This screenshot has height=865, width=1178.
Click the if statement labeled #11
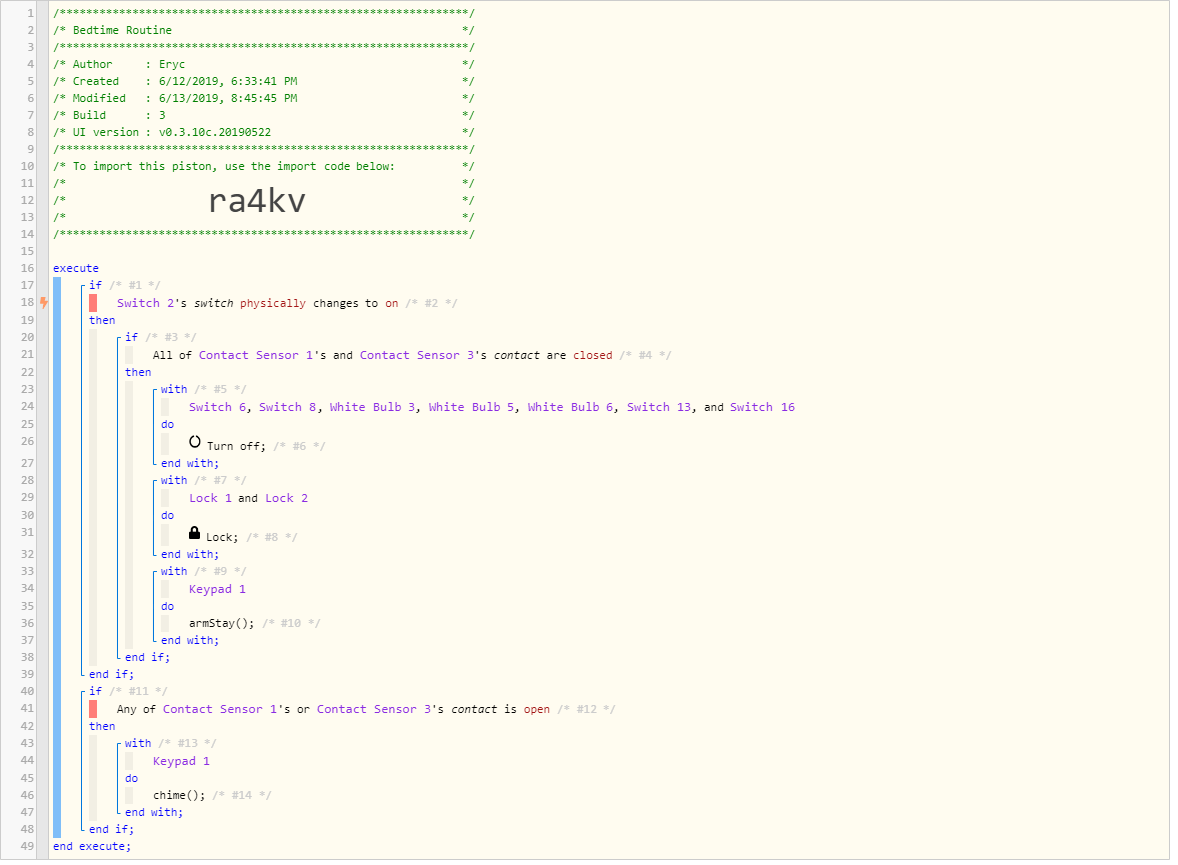click(95, 691)
